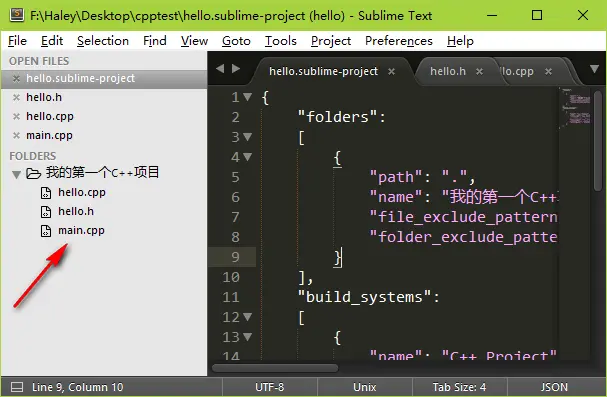Screen dimensions: 607x397
Task: Click "build_systems" text on line 11
Action: click(x=364, y=297)
